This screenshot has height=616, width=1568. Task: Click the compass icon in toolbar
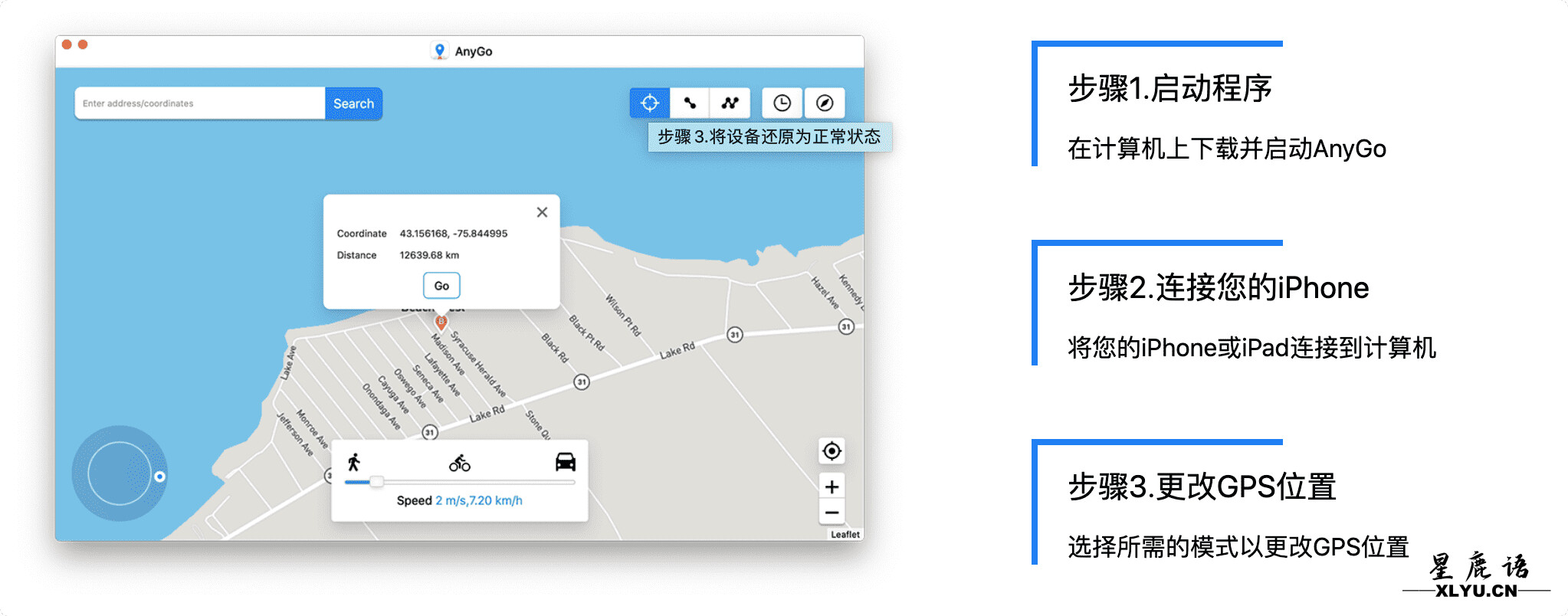[825, 103]
